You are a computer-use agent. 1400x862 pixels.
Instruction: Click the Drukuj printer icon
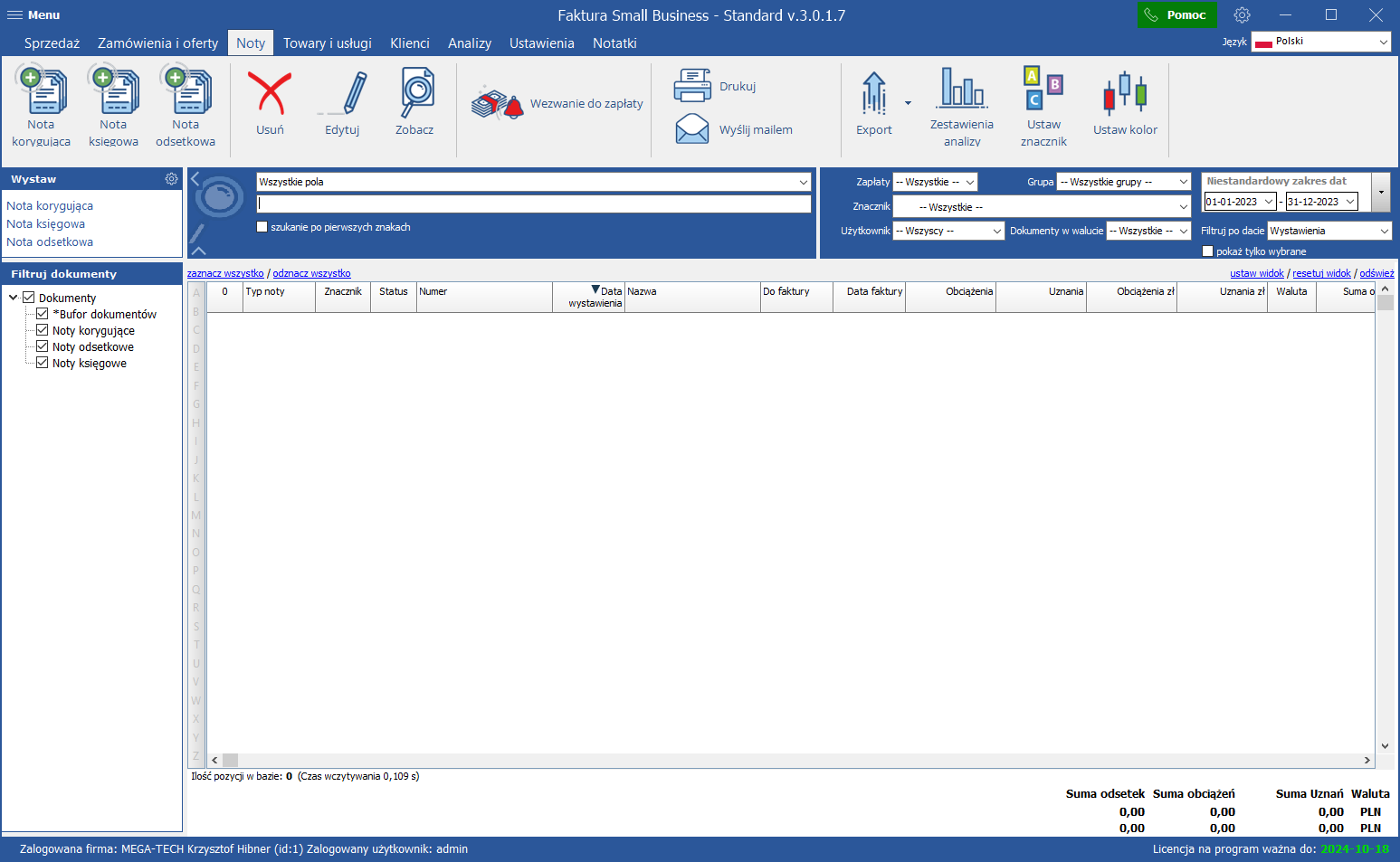pyautogui.click(x=692, y=86)
